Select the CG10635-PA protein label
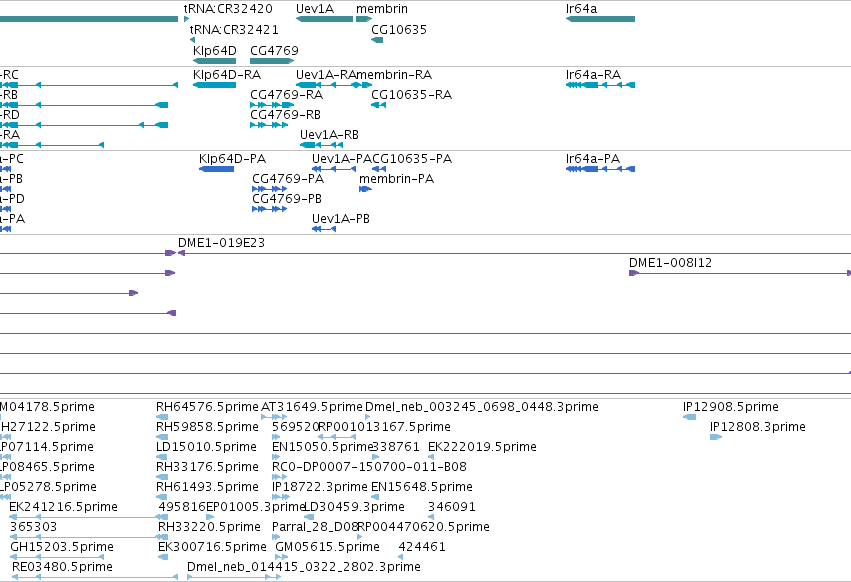 (x=412, y=159)
